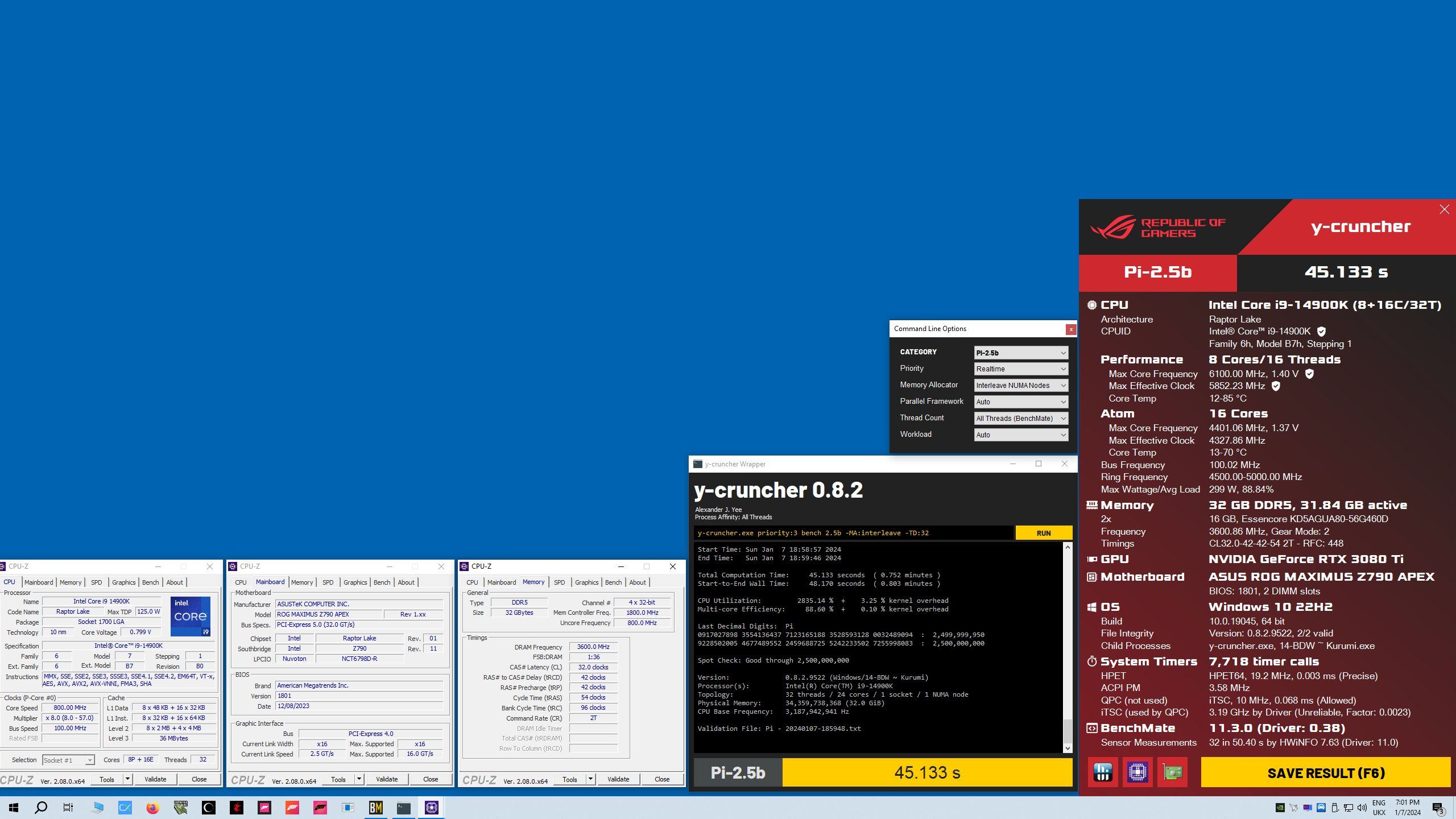Click Validate in the first CPU-Z window
The height and width of the screenshot is (819, 1456).
(155, 779)
